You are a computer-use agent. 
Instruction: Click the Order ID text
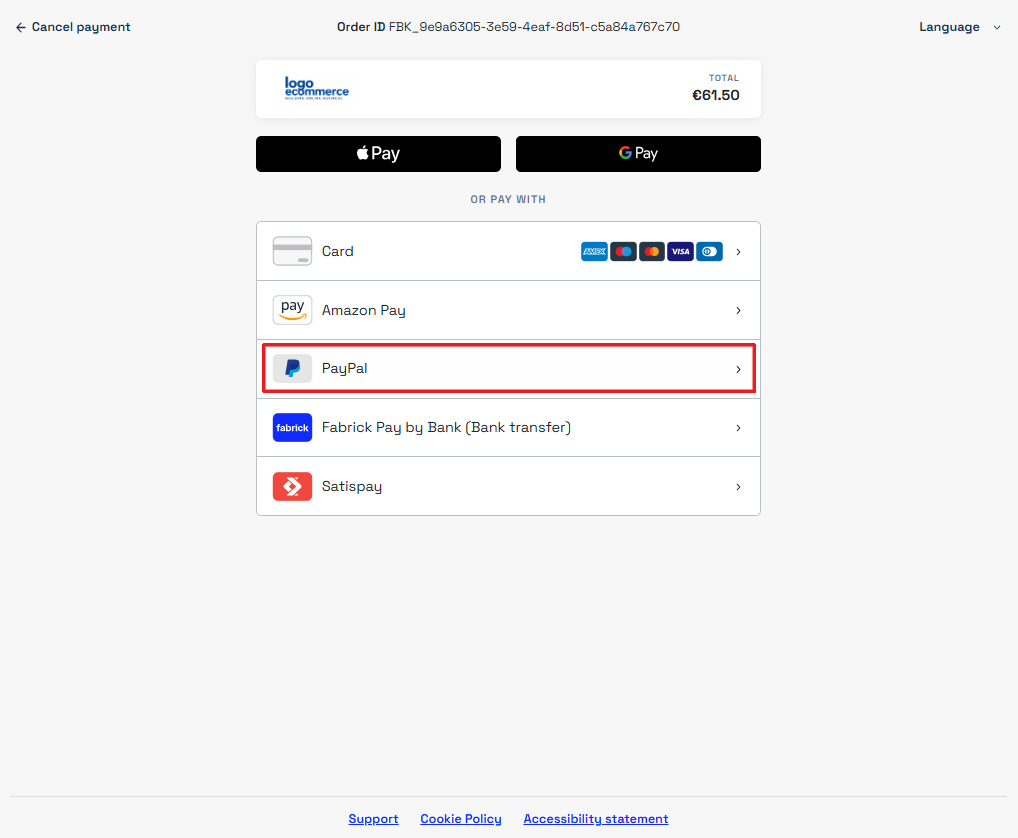(x=508, y=27)
